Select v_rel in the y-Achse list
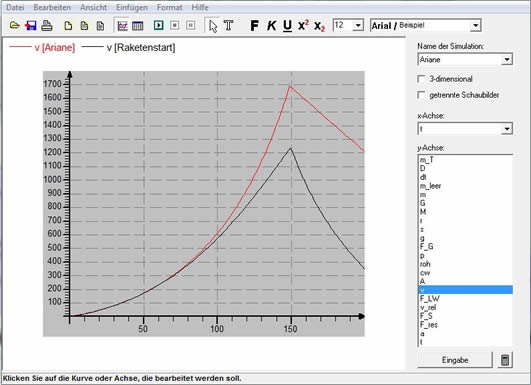The height and width of the screenshot is (385, 531). 465,307
